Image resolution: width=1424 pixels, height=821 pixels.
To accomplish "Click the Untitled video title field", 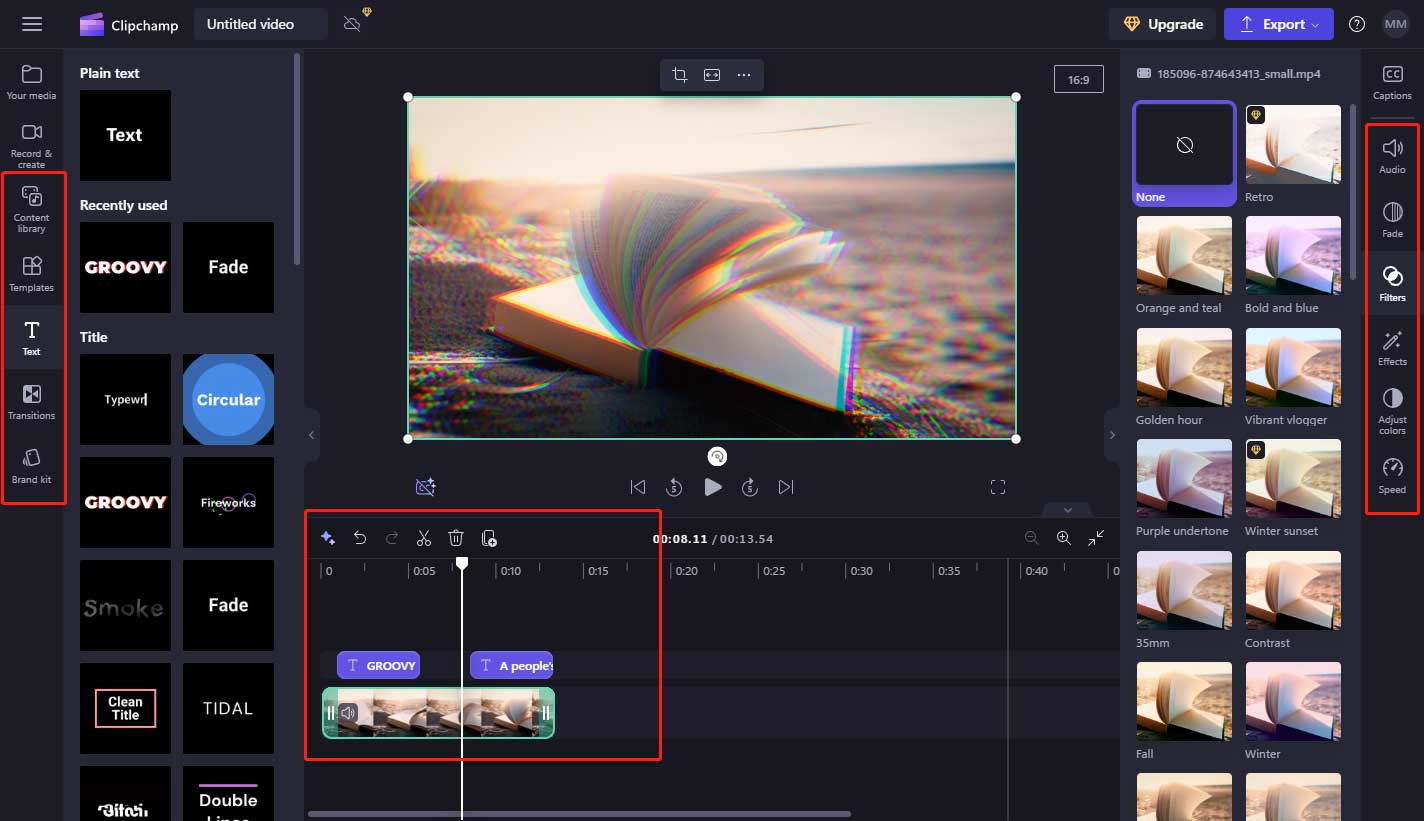I will [x=261, y=24].
